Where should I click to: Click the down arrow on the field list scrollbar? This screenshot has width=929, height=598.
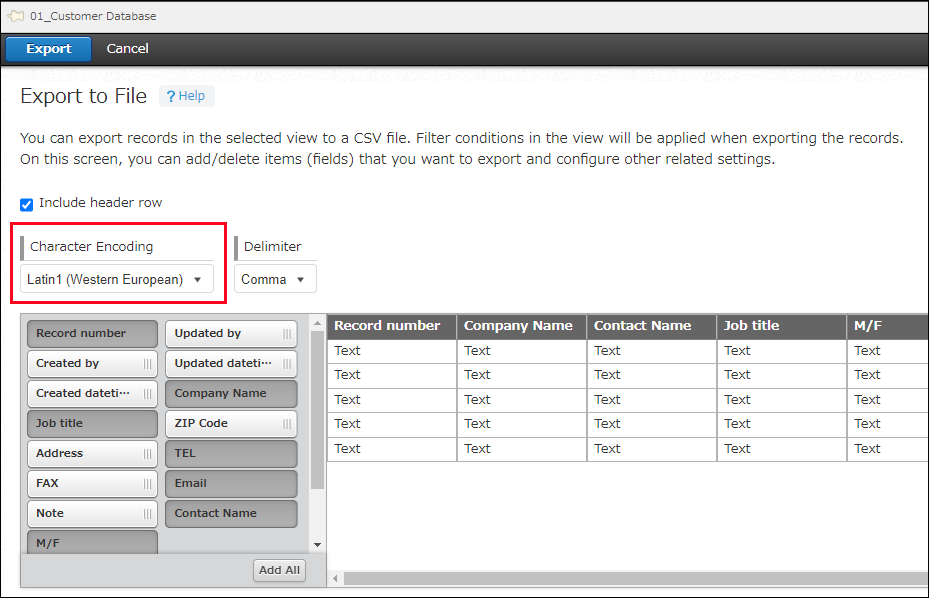317,544
